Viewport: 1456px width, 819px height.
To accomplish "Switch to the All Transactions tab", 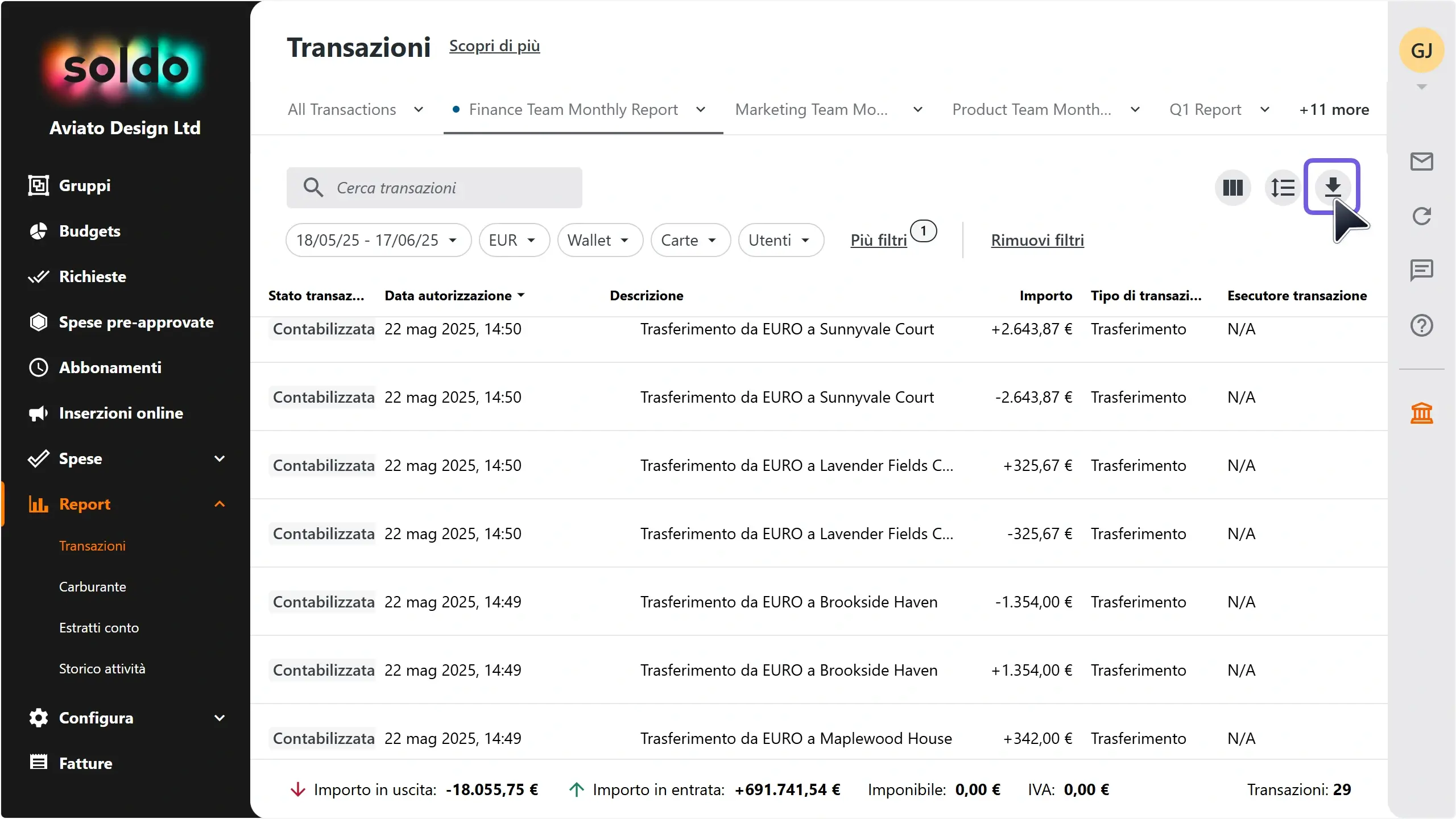I will click(342, 109).
